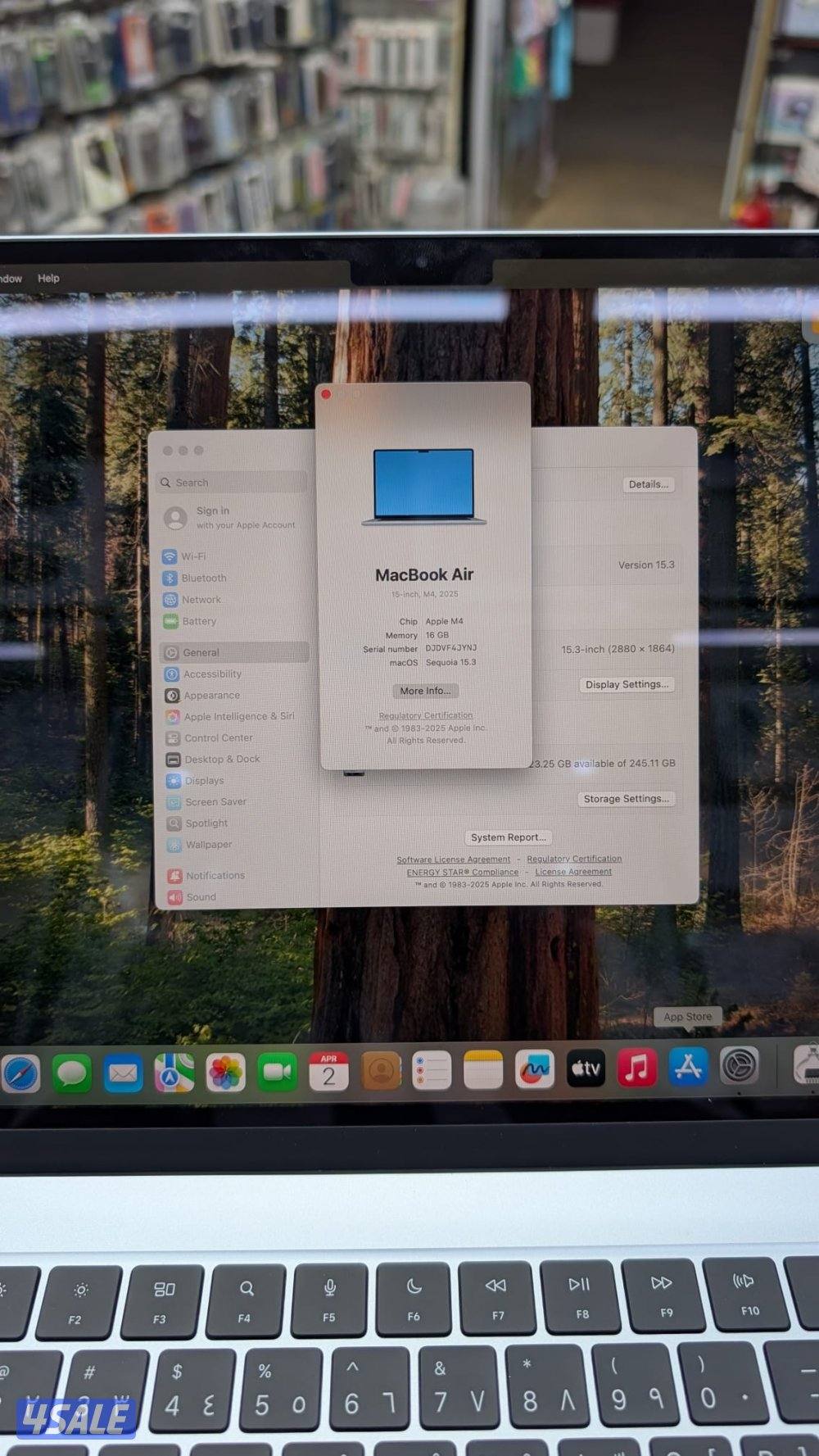Click MacBook Air laptop image

[x=423, y=487]
